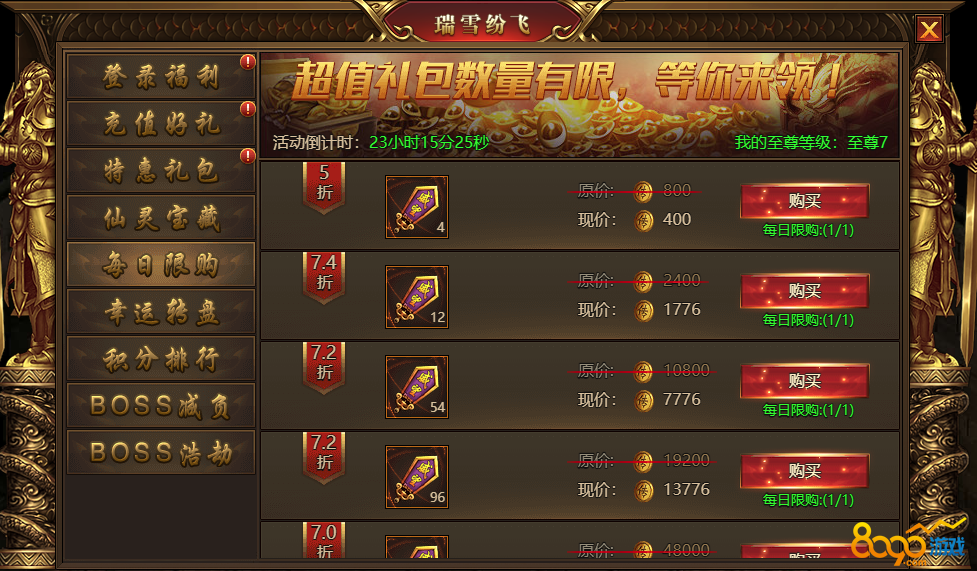
Task: Click the item icon with quantity 4
Action: pyautogui.click(x=417, y=207)
